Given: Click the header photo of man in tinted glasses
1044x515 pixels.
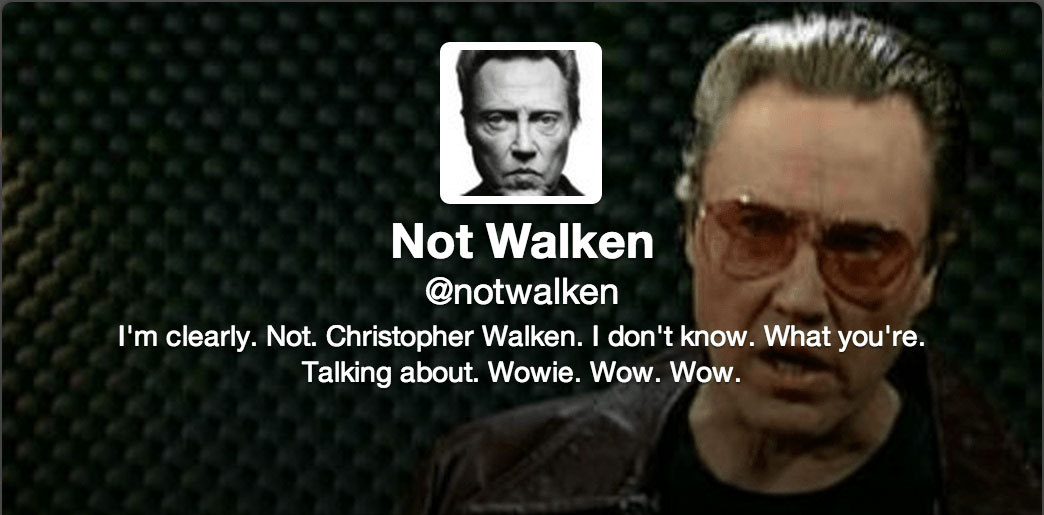Looking at the screenshot, I should (x=766, y=266).
